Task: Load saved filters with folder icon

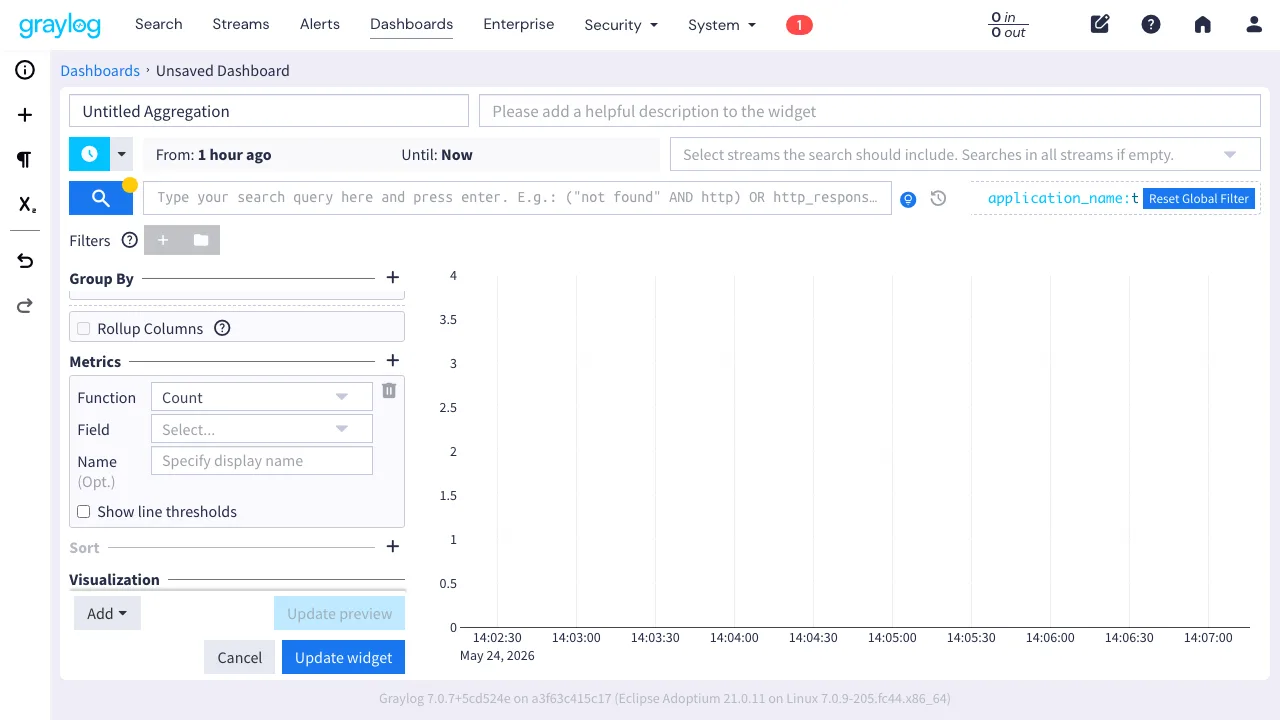Action: coord(201,240)
